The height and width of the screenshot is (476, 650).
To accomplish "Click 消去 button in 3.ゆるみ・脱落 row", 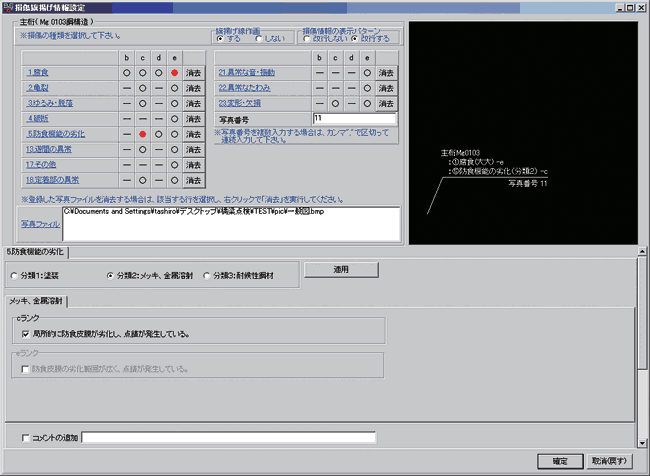I will [x=194, y=103].
